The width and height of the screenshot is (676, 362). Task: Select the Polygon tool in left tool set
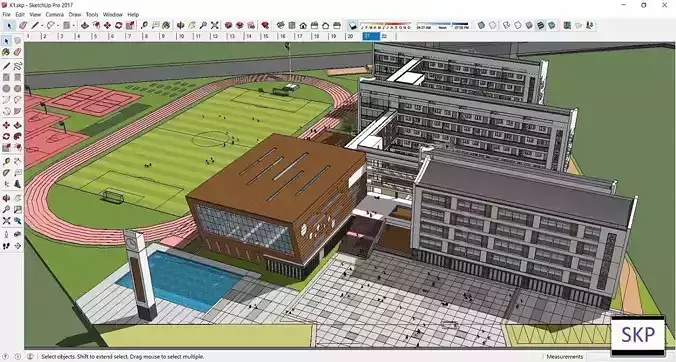click(17, 88)
